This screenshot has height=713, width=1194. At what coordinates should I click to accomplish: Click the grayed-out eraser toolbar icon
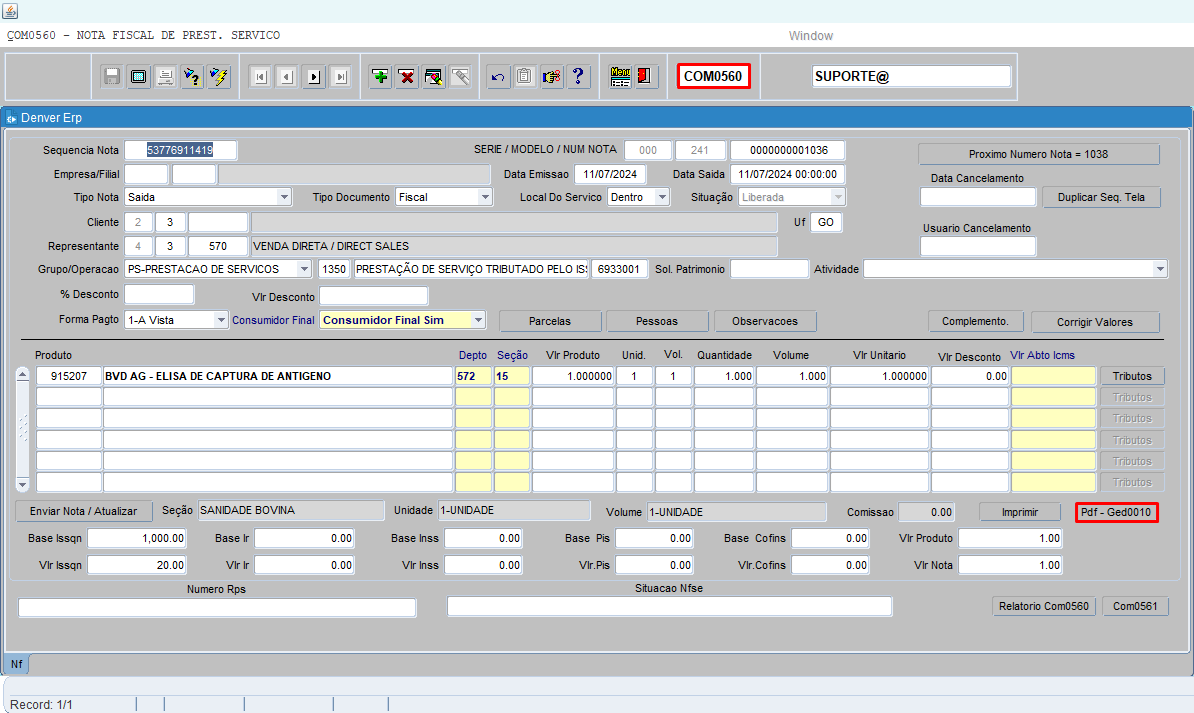coord(460,76)
